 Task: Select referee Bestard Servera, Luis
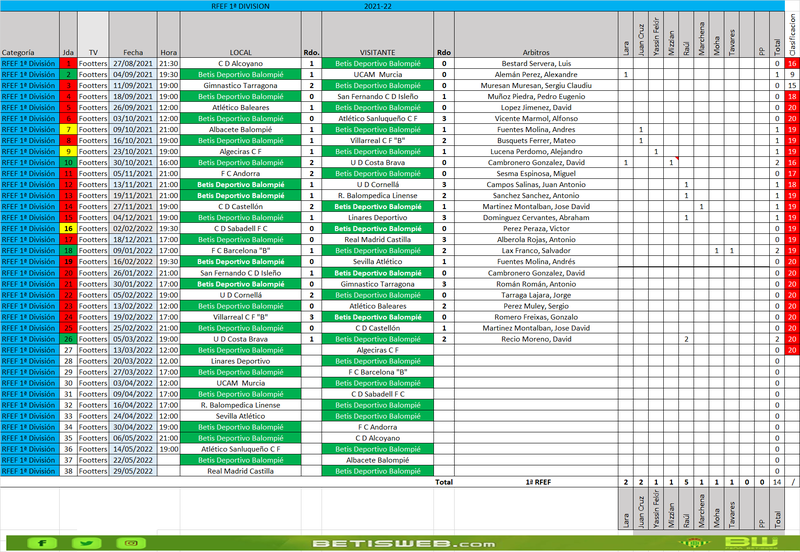(536, 64)
